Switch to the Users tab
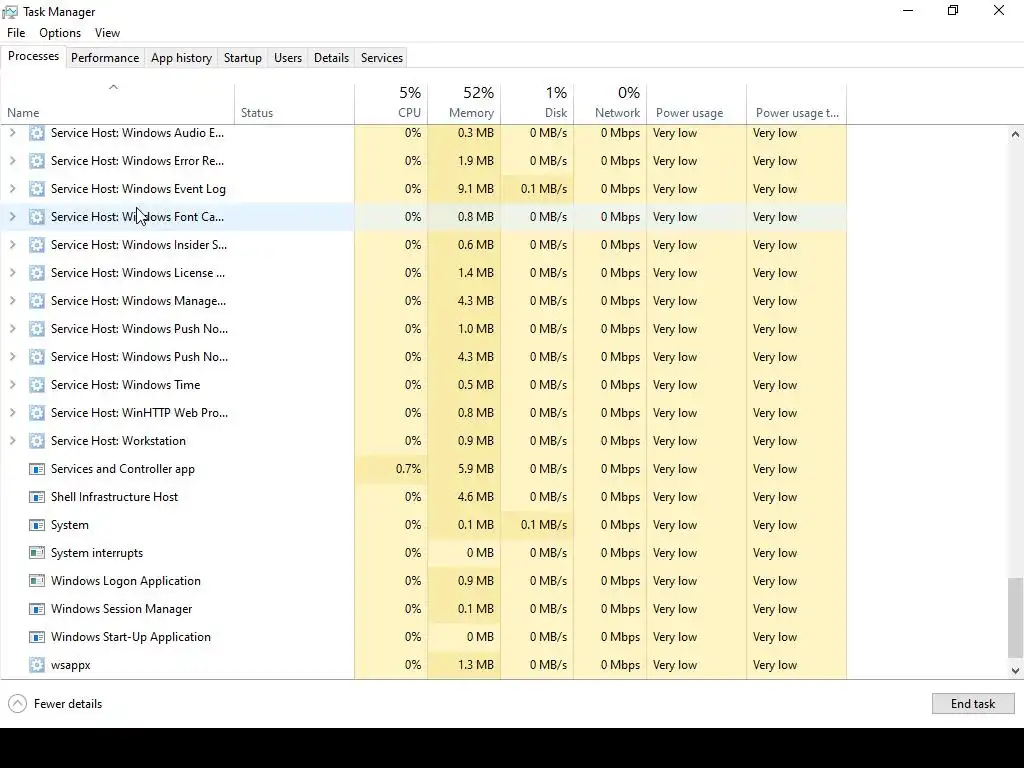The height and width of the screenshot is (768, 1024). click(288, 57)
